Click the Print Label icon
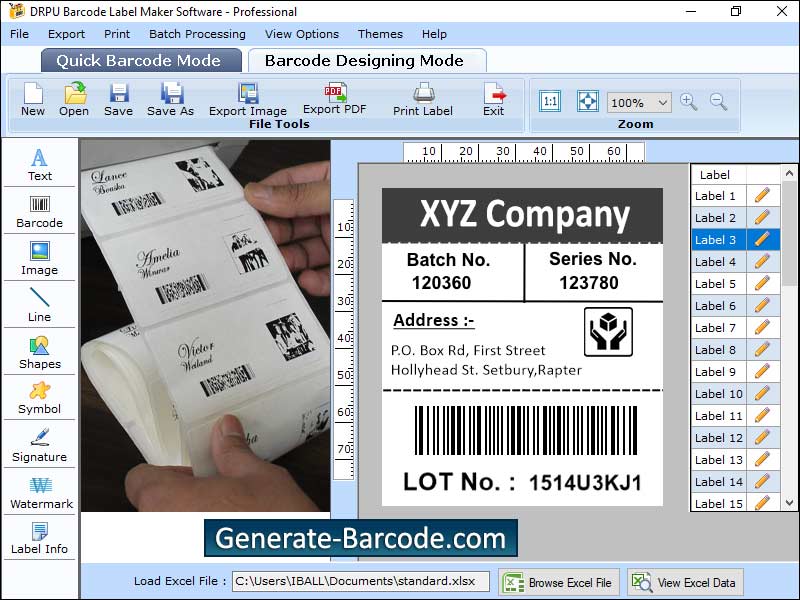The image size is (800, 600). (422, 98)
